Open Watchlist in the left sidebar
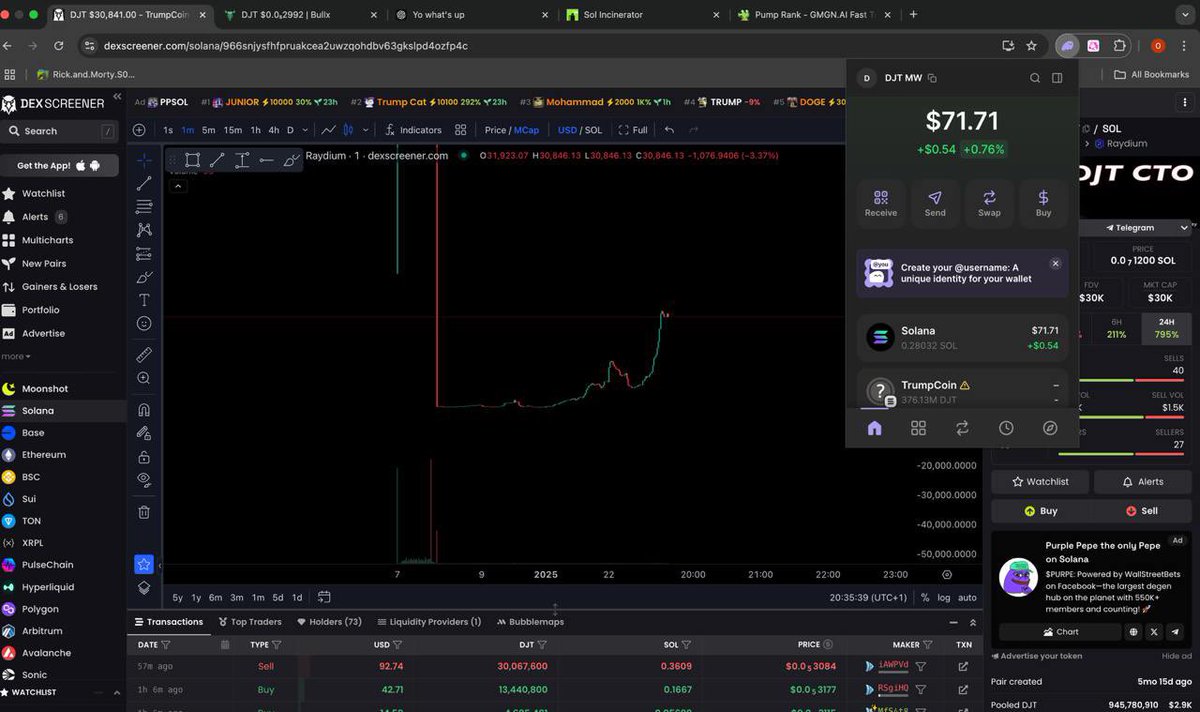Screen dimensions: 1200x712 click(43, 193)
